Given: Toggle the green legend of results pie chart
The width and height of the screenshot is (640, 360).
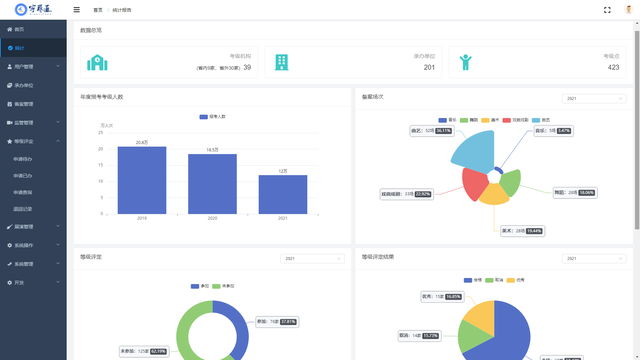Looking at the screenshot, I should pyautogui.click(x=494, y=280).
